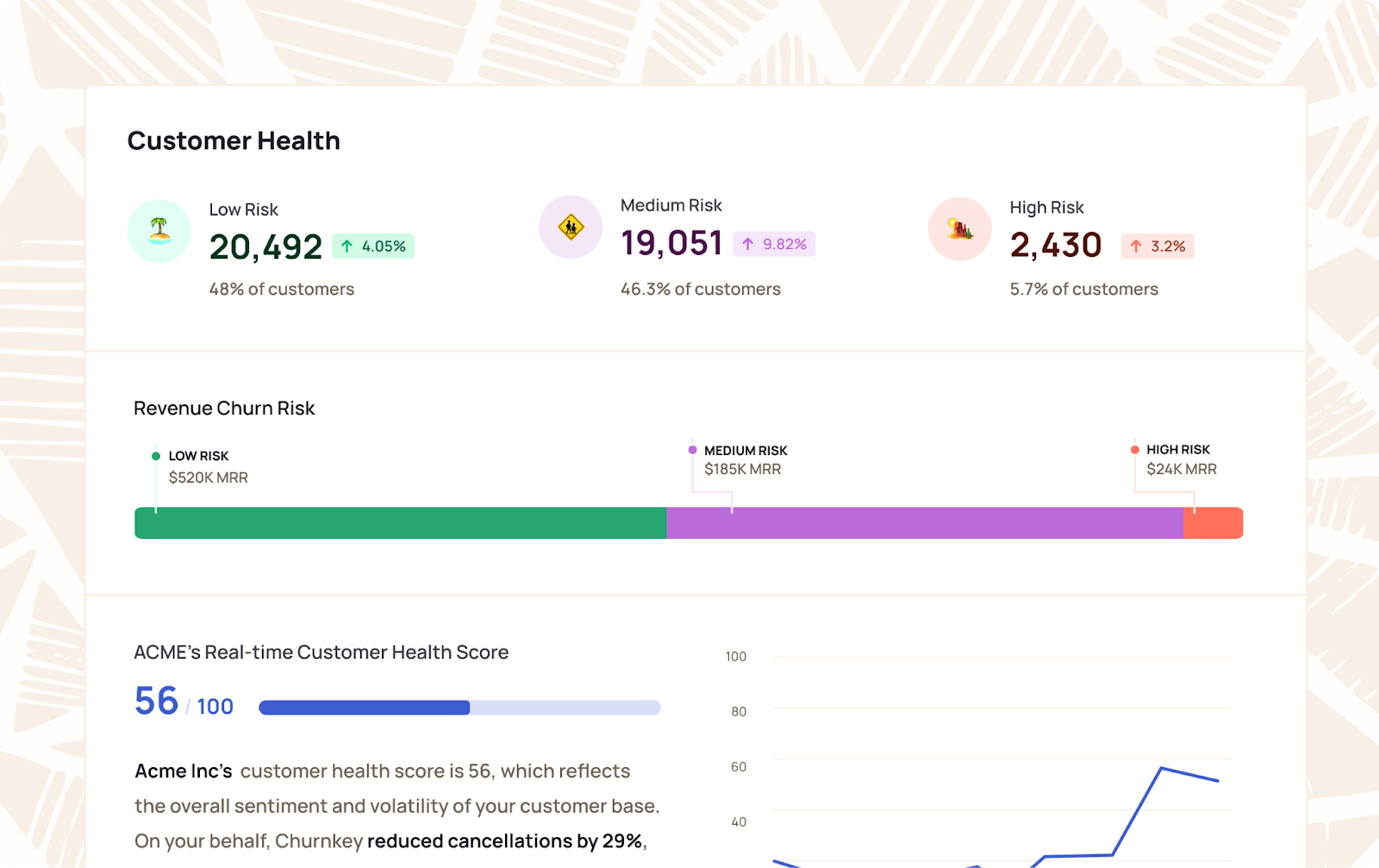Click the Low Risk palm tree icon
Viewport: 1379px width, 868px height.
click(159, 231)
